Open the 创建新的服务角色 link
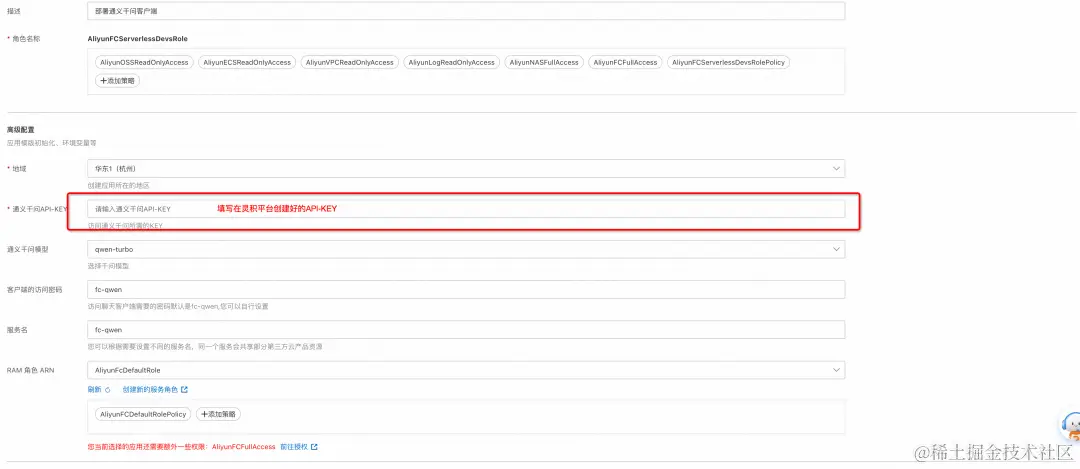This screenshot has height=469, width=1080. (x=150, y=390)
